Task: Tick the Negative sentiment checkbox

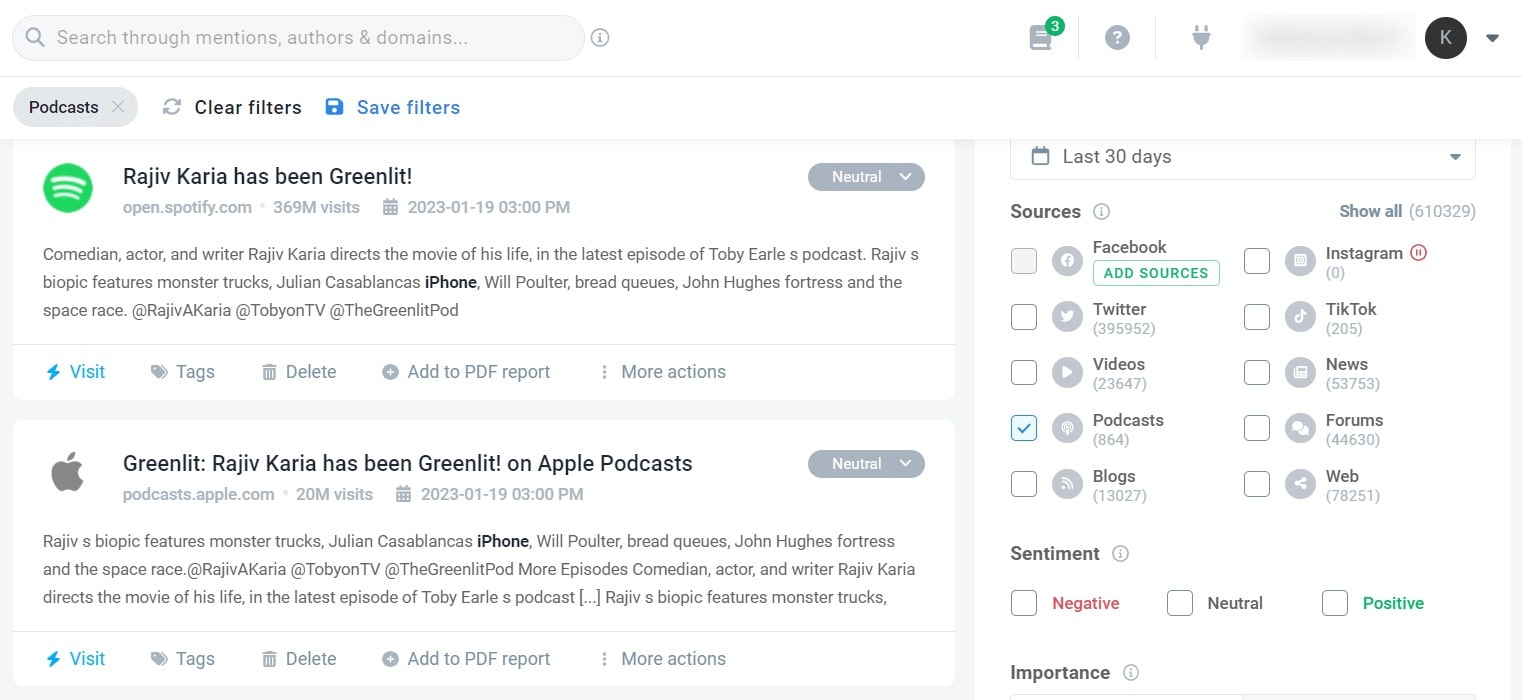Action: [x=1024, y=603]
